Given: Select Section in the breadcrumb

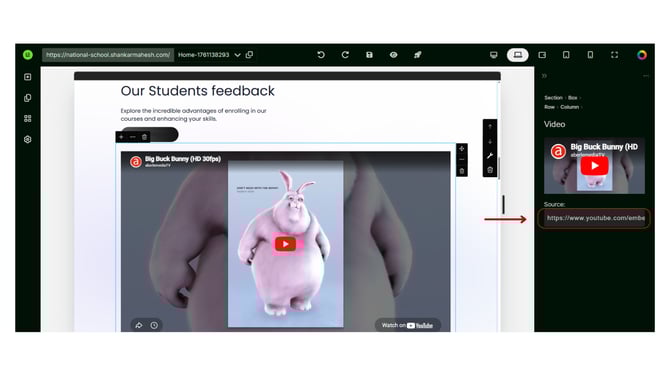Looking at the screenshot, I should click(553, 98).
